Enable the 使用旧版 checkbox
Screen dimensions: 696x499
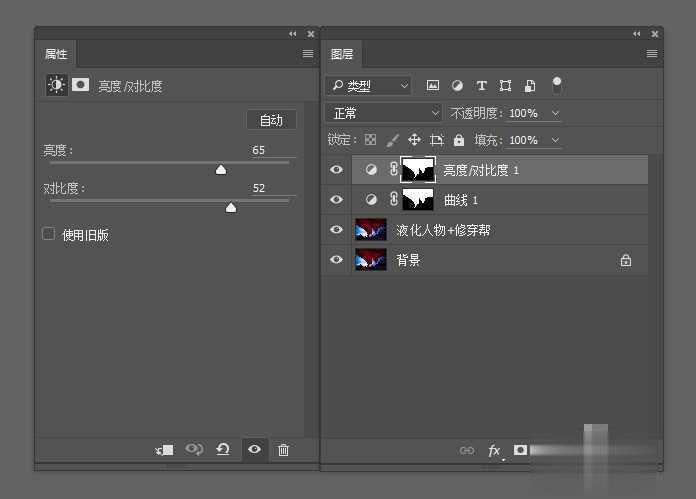coord(48,234)
